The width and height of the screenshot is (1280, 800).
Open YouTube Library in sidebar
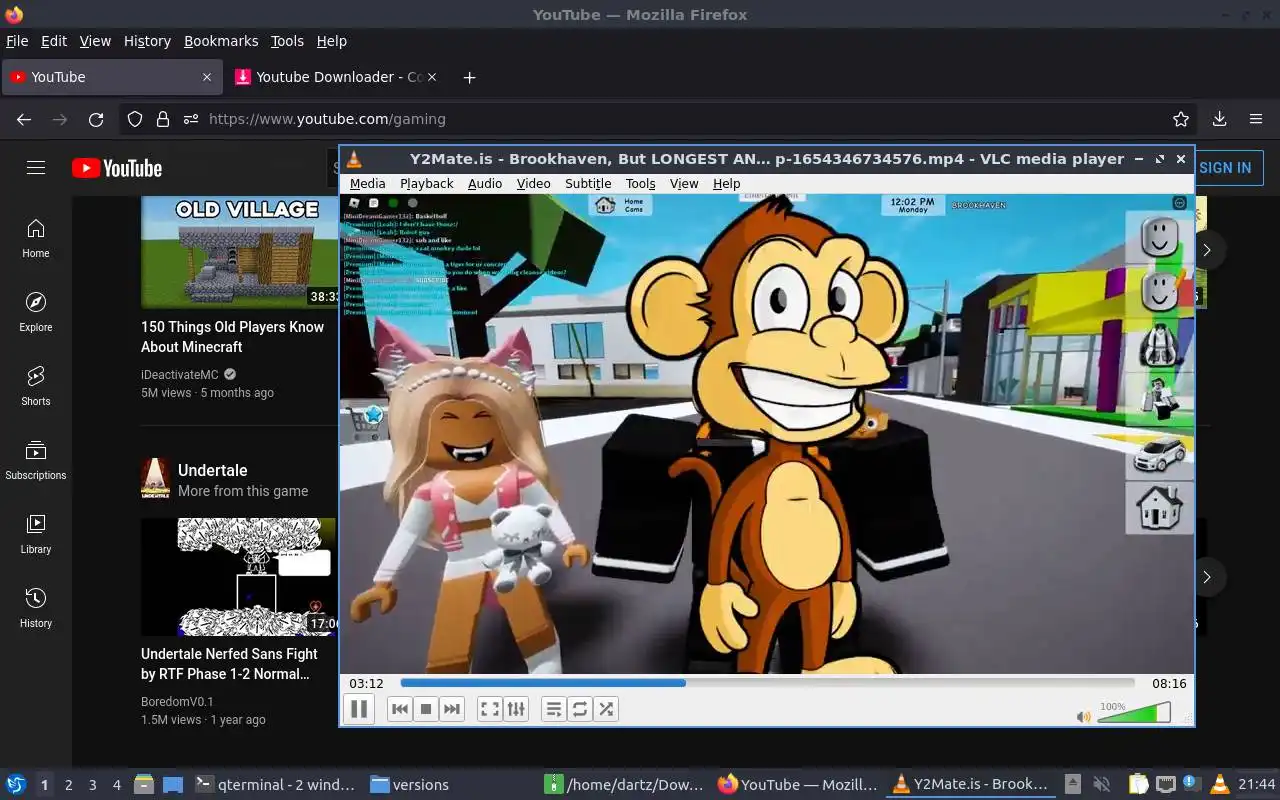pyautogui.click(x=36, y=535)
